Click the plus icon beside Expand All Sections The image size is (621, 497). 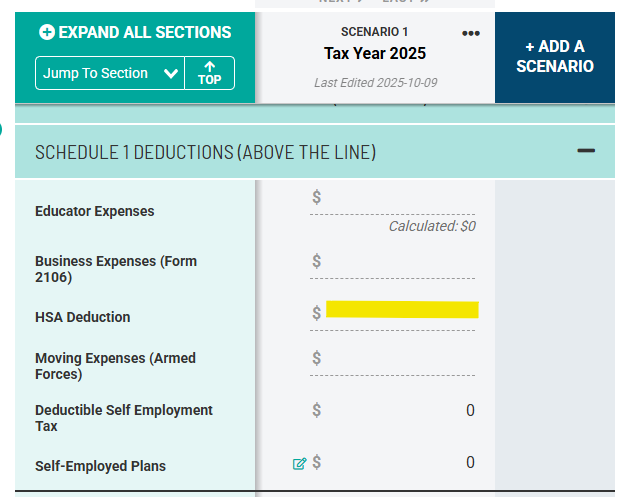(x=46, y=32)
